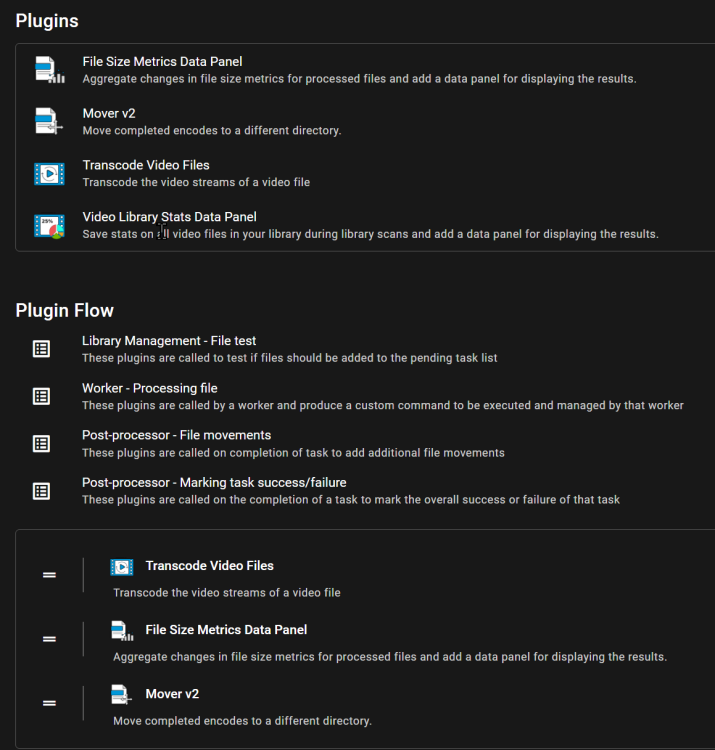715x750 pixels.
Task: Select Post-processor - Marking task success/failure flow
Action: (214, 482)
